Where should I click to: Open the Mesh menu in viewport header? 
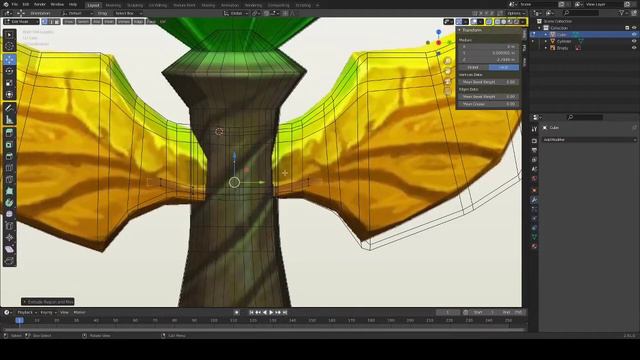click(x=109, y=21)
